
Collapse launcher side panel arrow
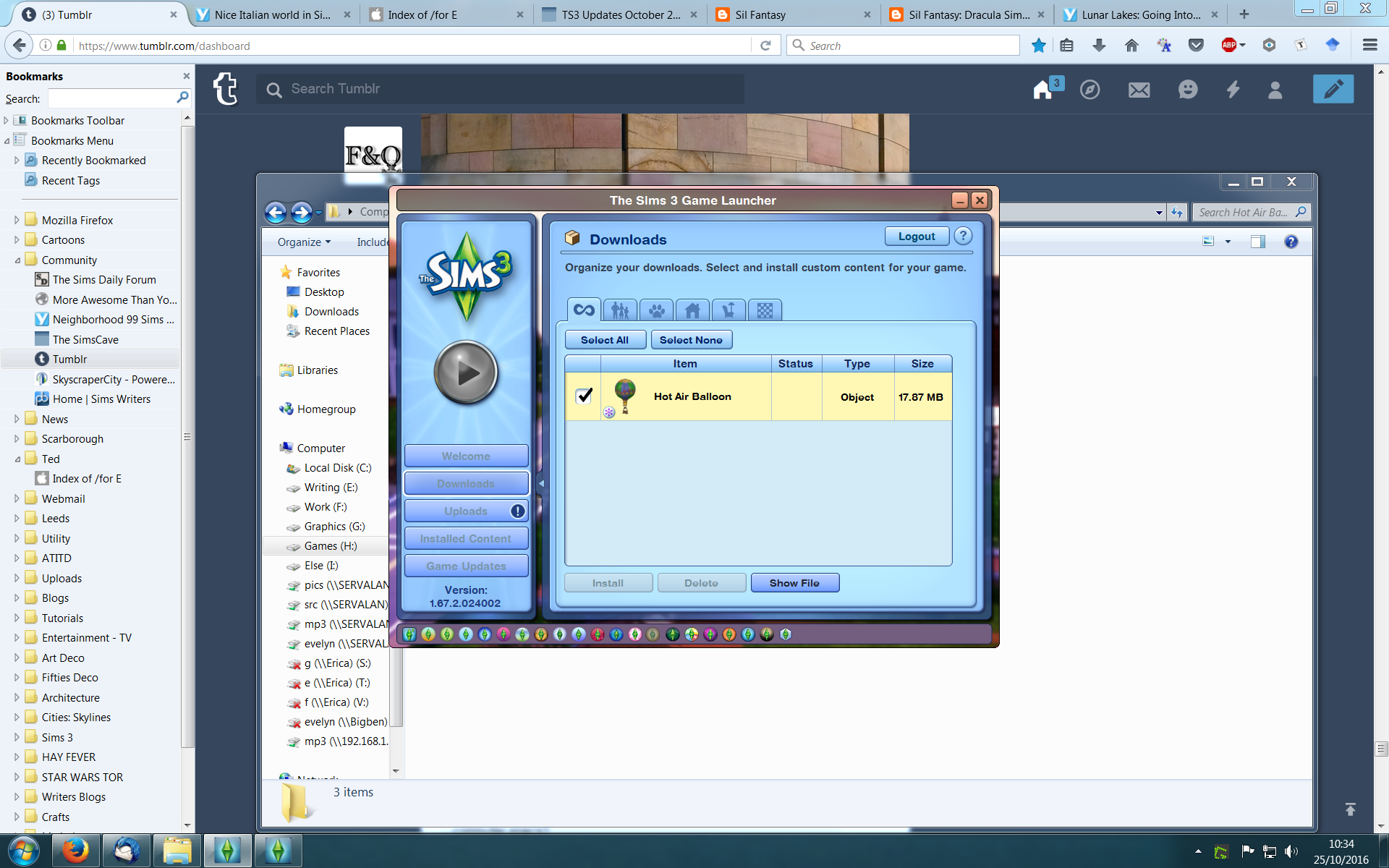541,483
